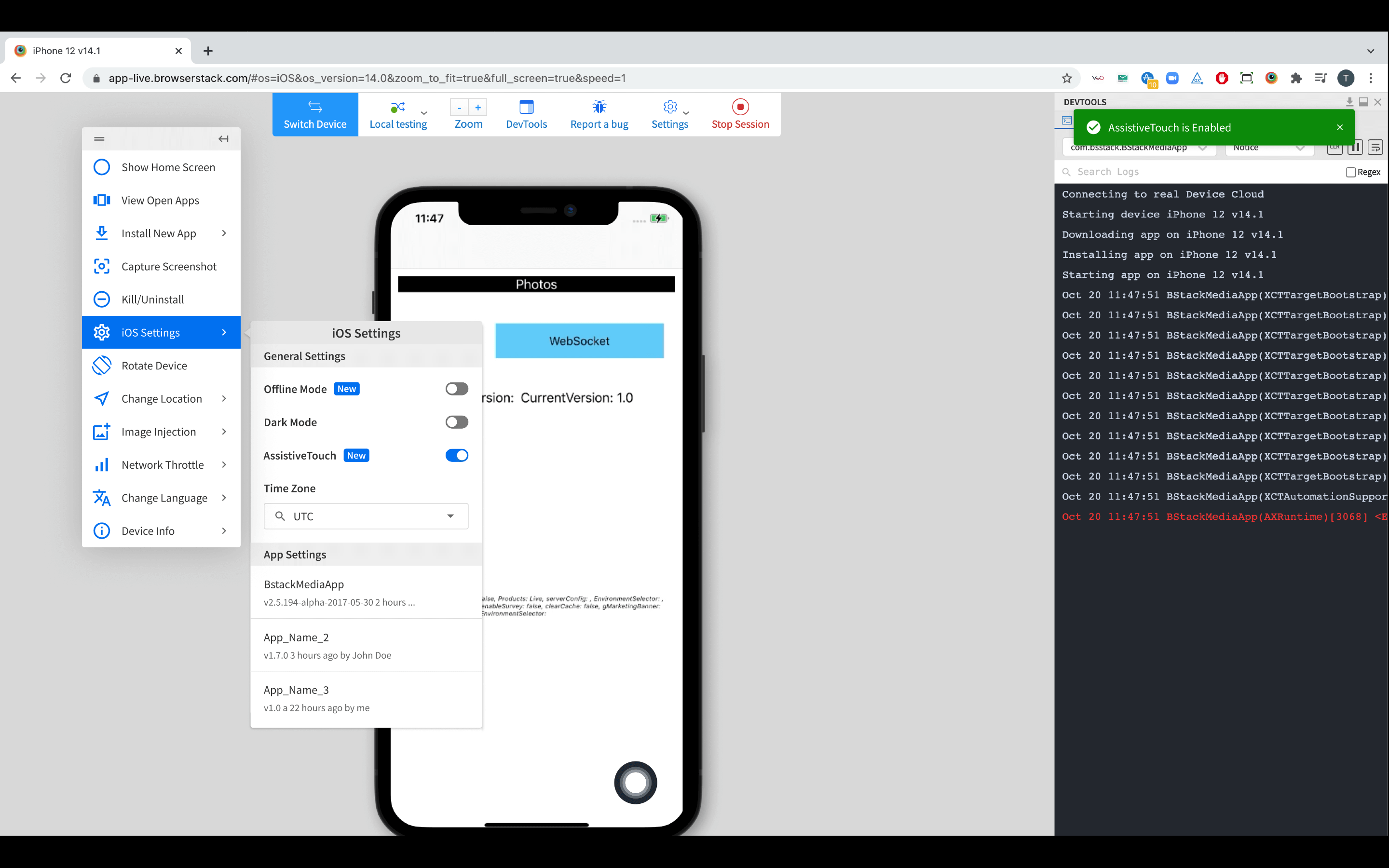1389x868 pixels.
Task: Click the WebSocket button
Action: click(x=578, y=341)
